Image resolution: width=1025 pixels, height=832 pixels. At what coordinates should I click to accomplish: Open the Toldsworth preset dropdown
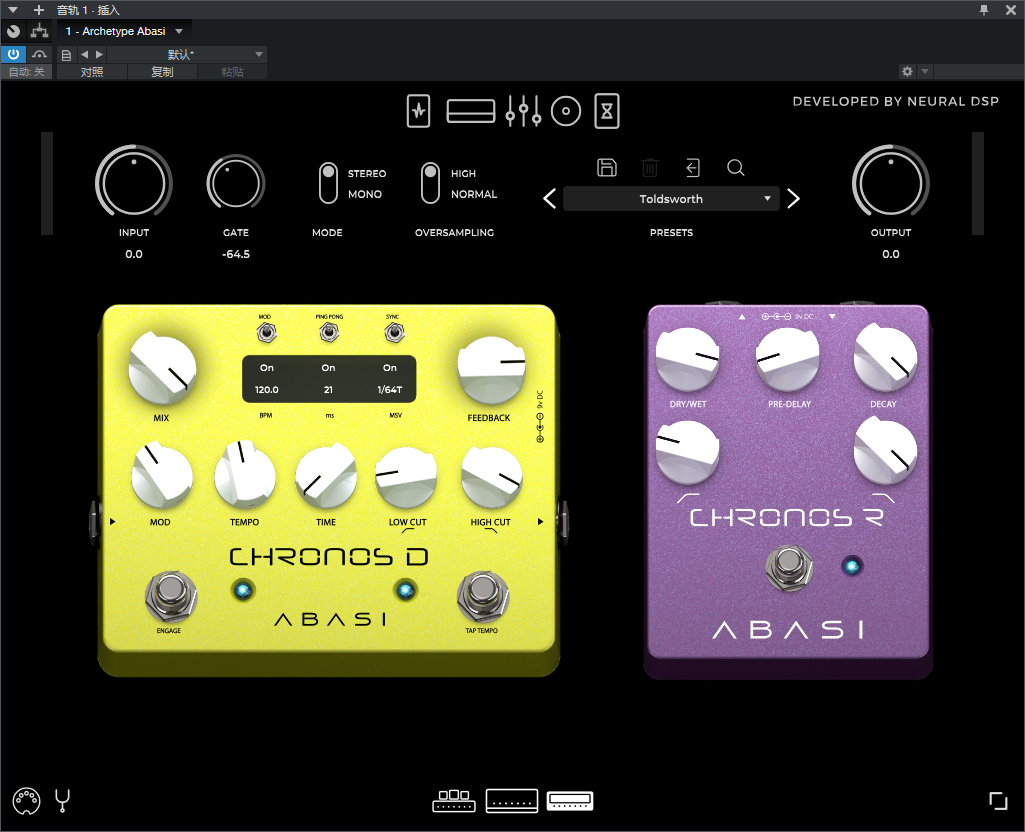coord(671,199)
